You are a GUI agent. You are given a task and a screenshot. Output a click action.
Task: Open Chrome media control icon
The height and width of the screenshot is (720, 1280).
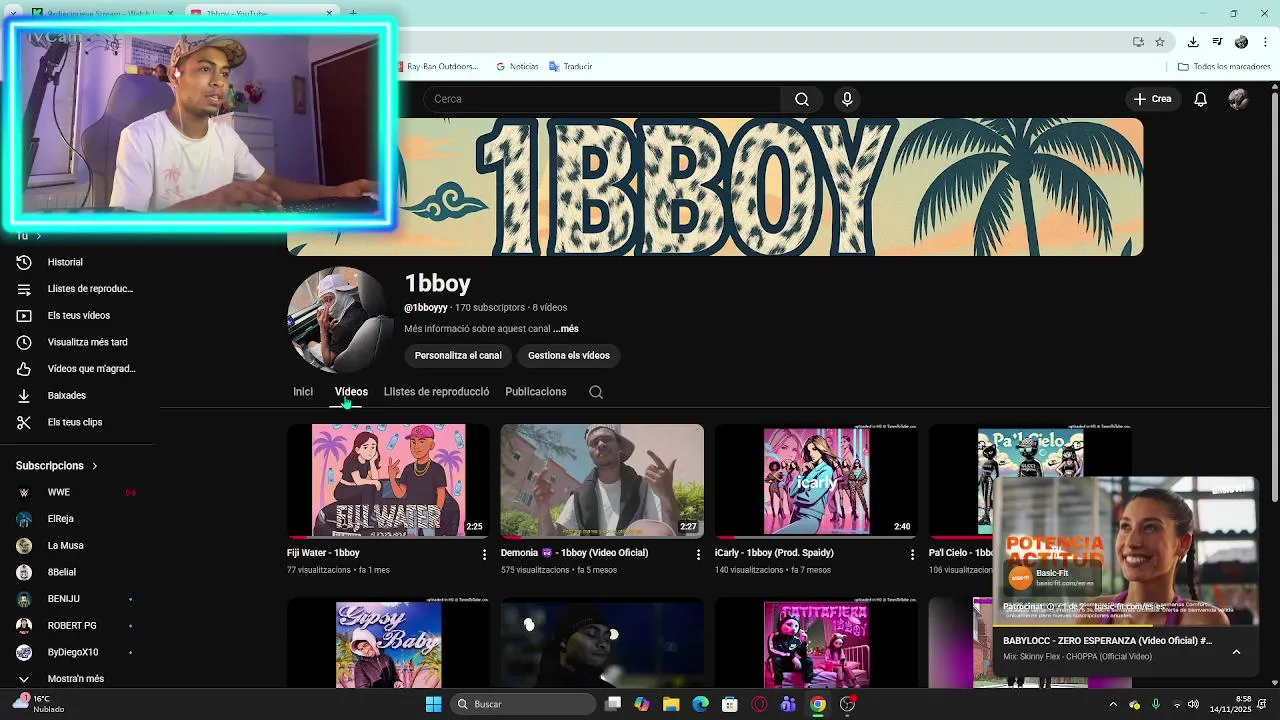tap(1217, 42)
